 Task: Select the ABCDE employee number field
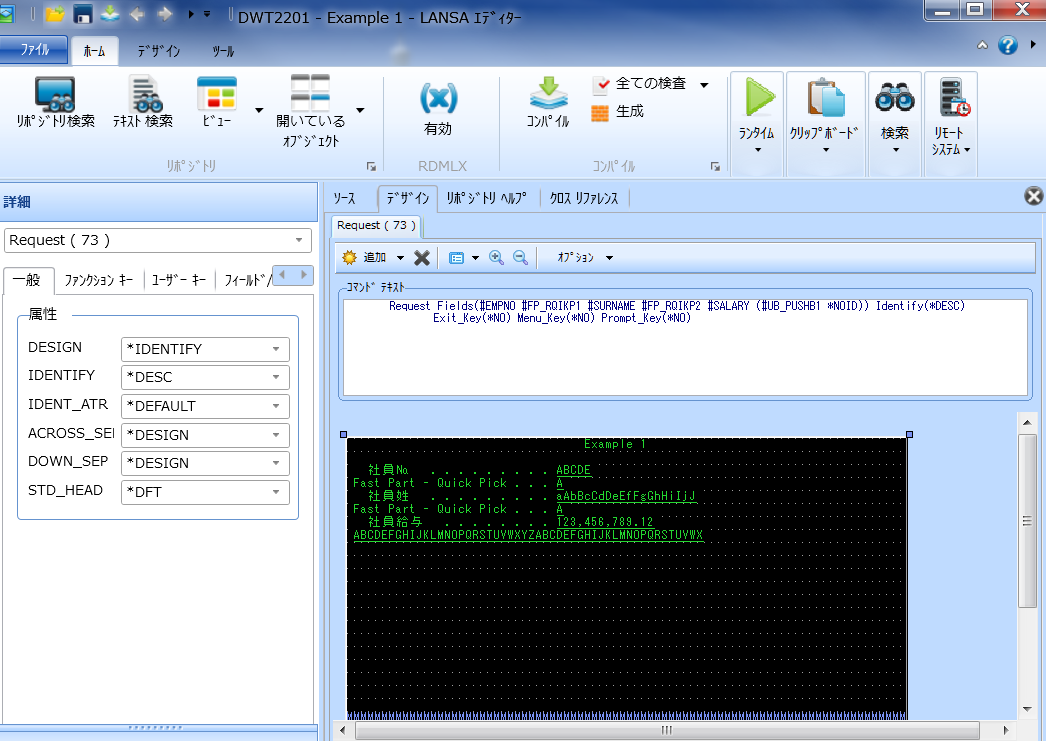[574, 470]
